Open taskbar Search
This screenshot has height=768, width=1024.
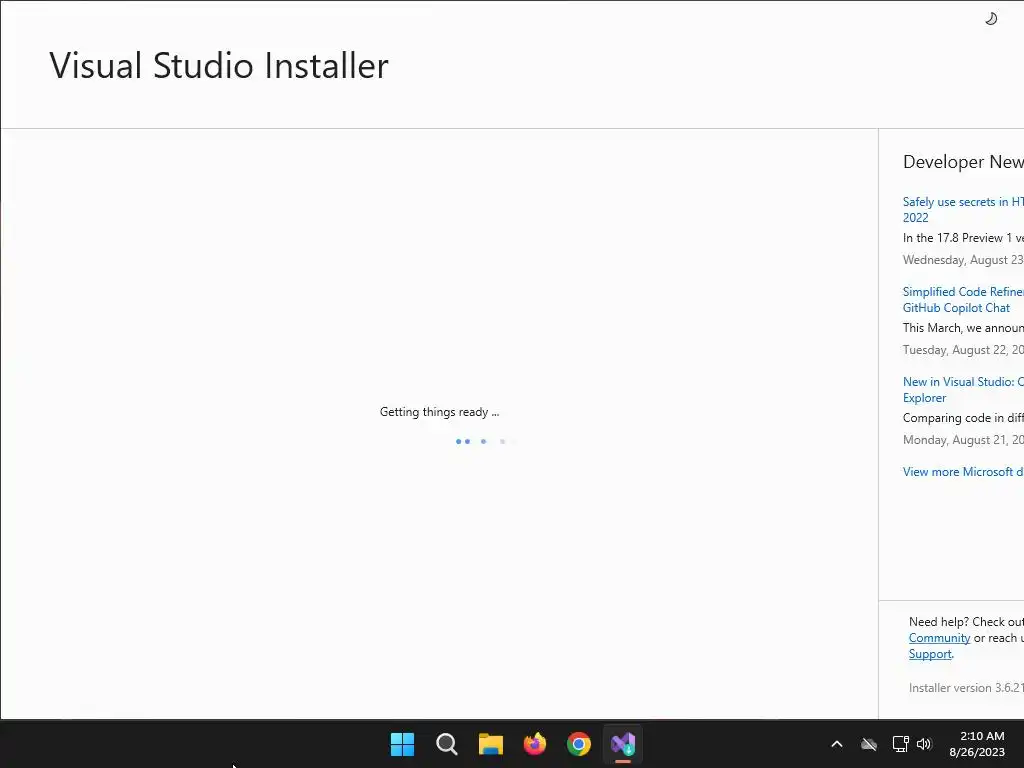click(x=447, y=744)
